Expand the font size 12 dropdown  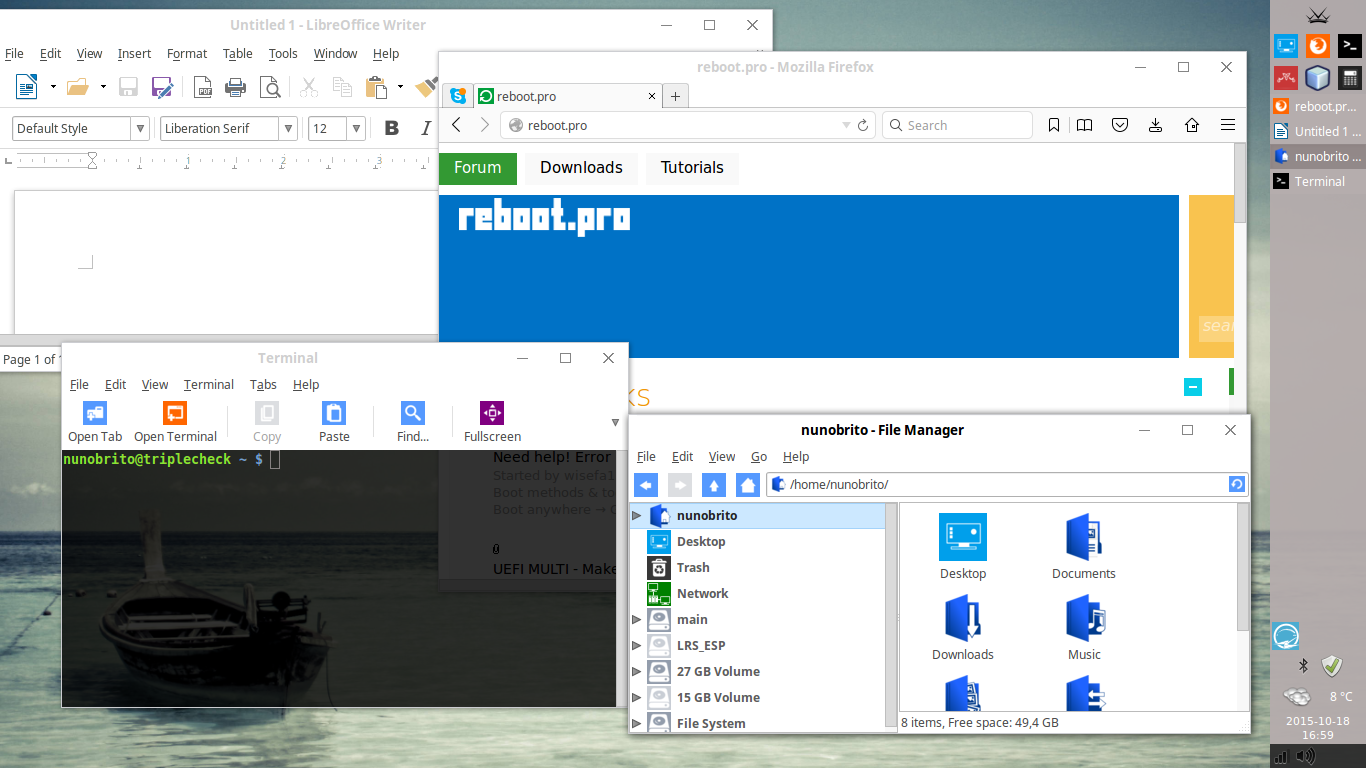tap(356, 128)
